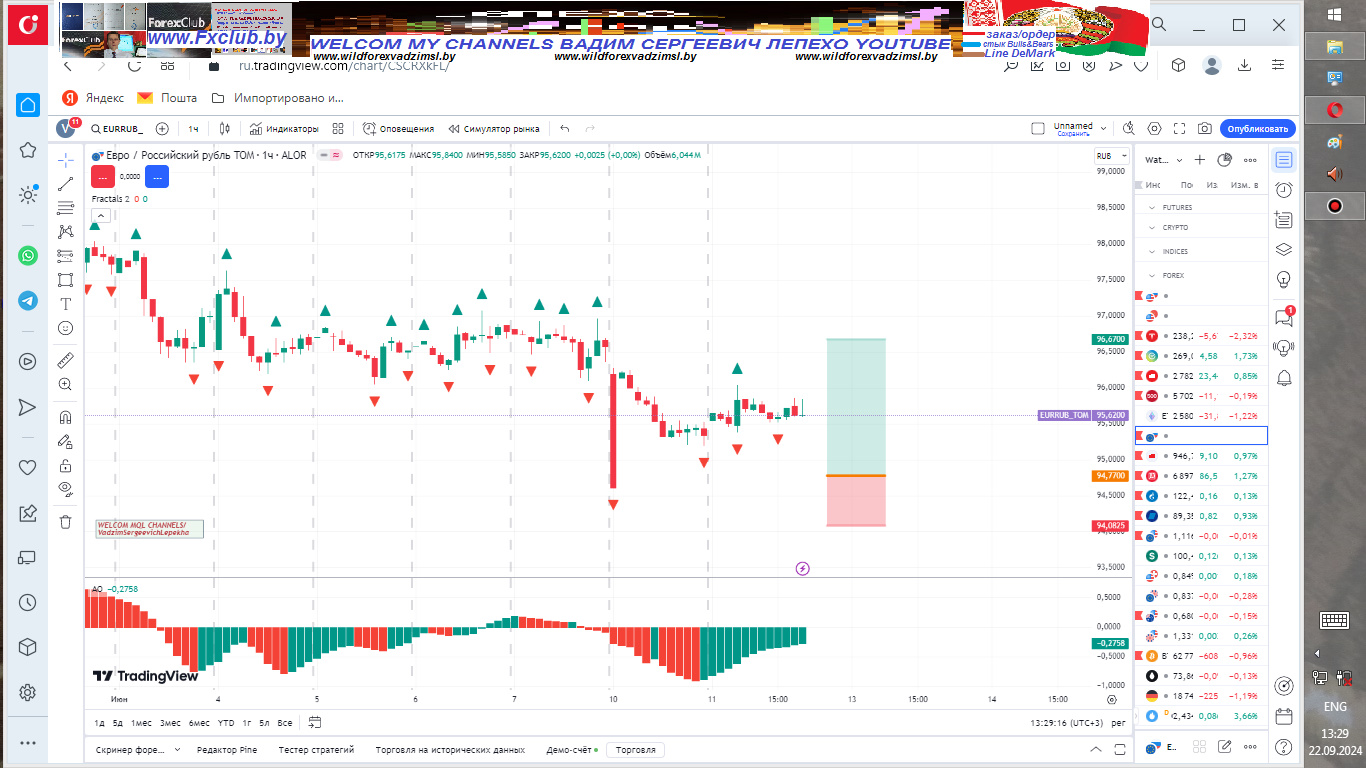Image resolution: width=1366 pixels, height=768 pixels.
Task: Toggle stay in drawing mode
Action: click(66, 441)
